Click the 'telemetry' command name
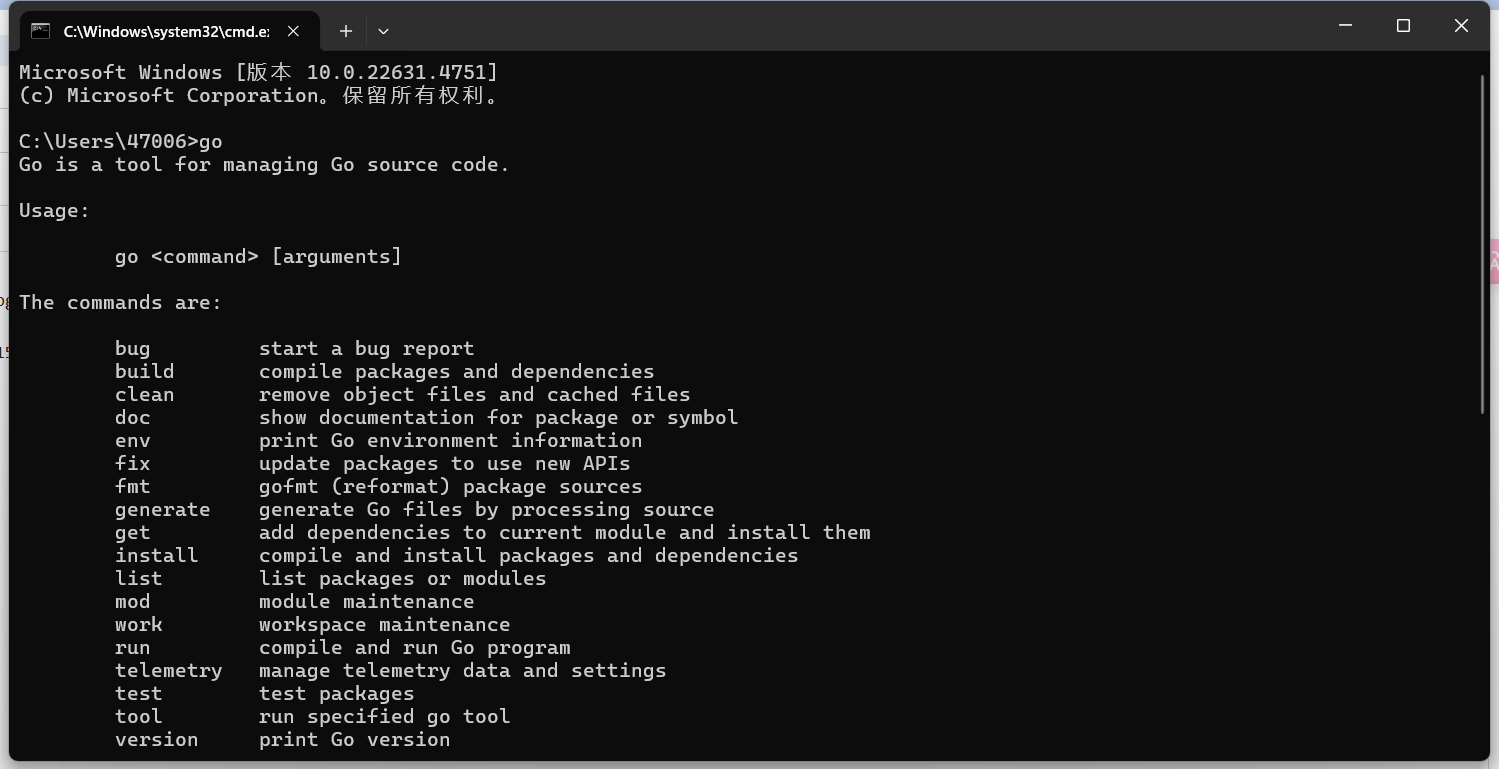 (168, 671)
